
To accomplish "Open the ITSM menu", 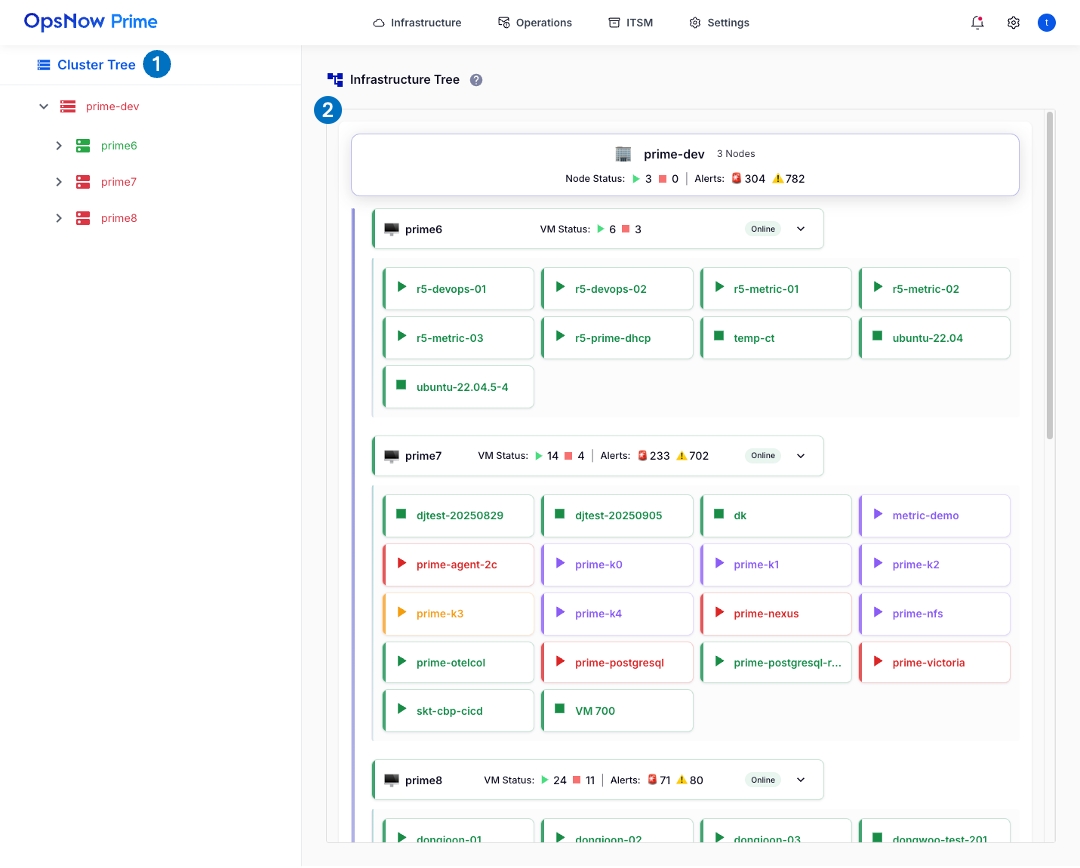I will coord(630,22).
